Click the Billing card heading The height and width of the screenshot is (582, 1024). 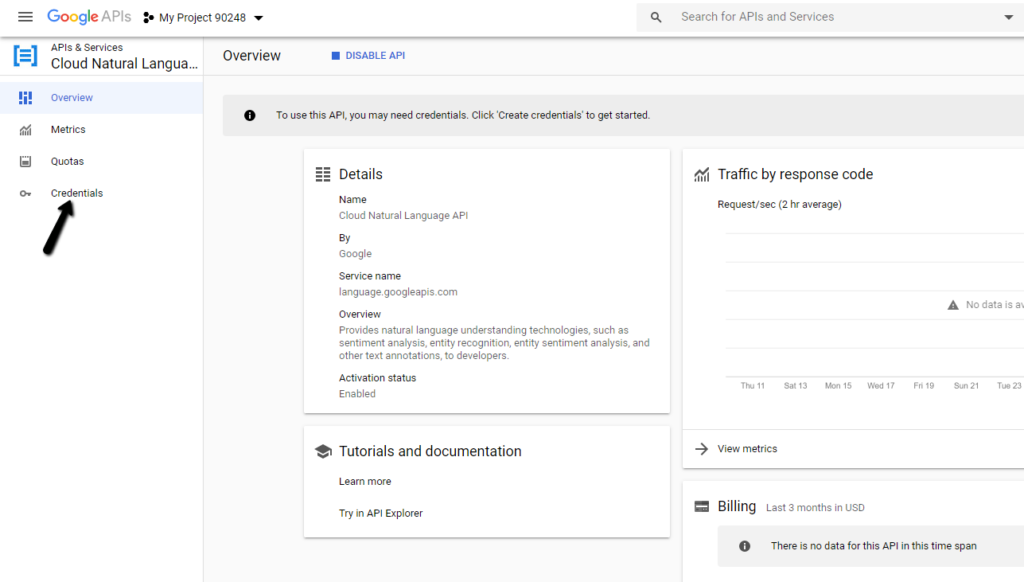coord(737,506)
